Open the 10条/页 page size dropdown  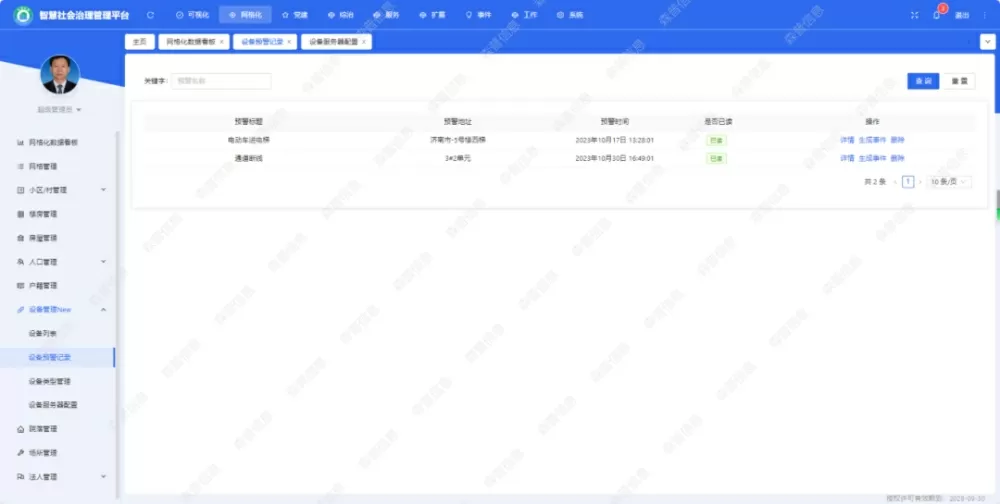(949, 182)
